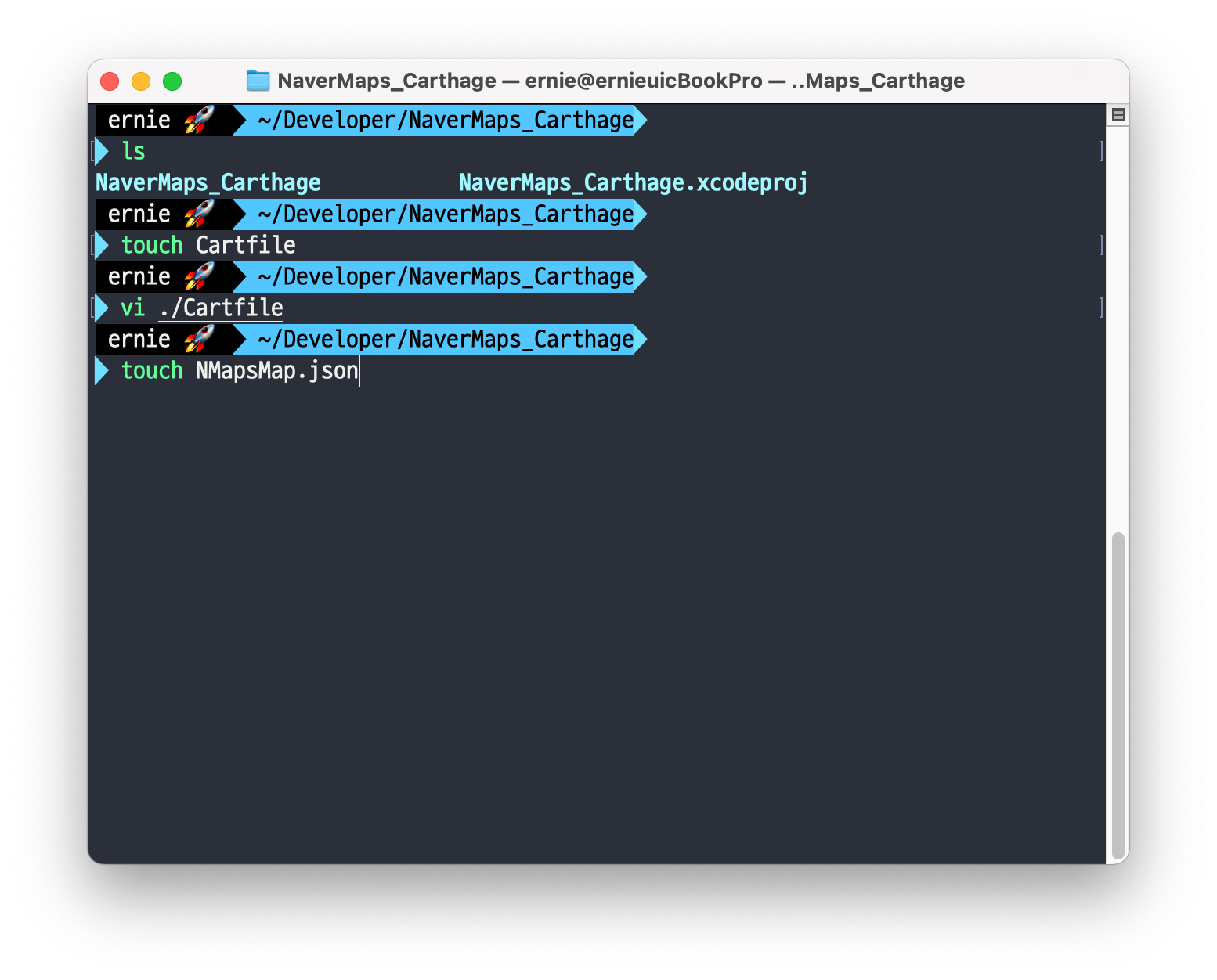Maximize the terminal with green button

coord(172,81)
